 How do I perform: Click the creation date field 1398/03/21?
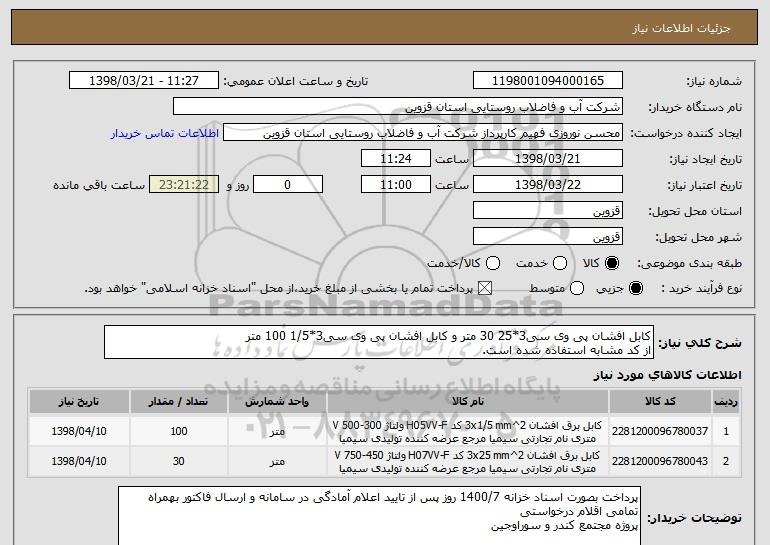548,159
